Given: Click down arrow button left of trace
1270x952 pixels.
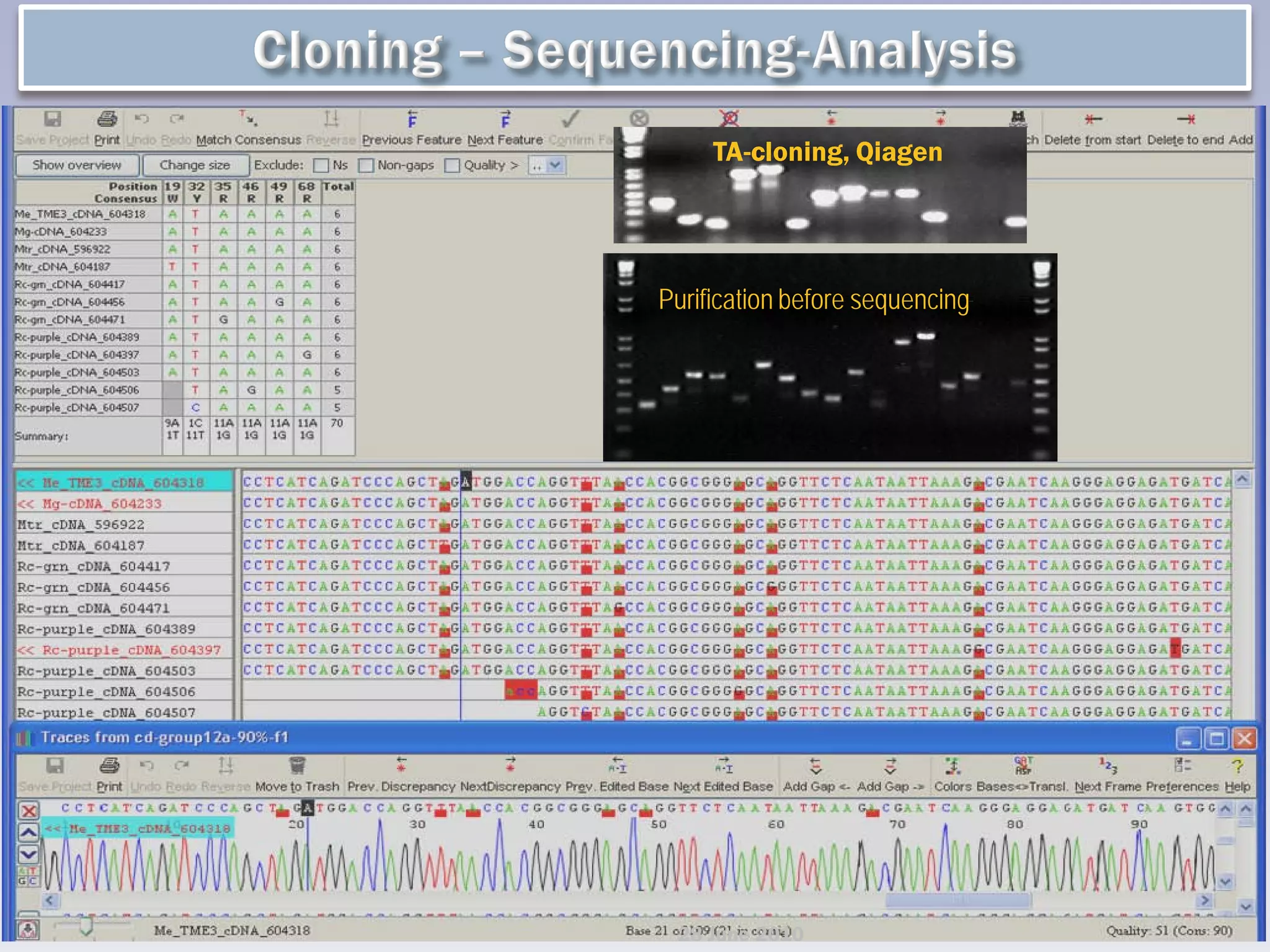Looking at the screenshot, I should coord(29,854).
